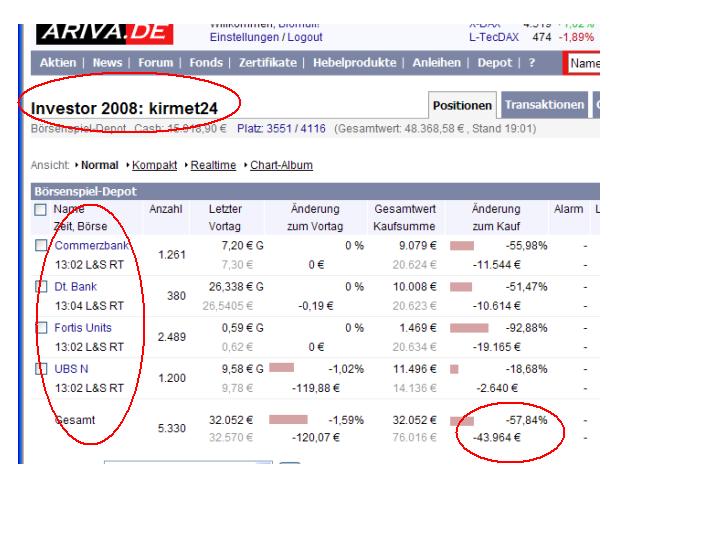Select the -19.165 € loss for Fortis Units
The width and height of the screenshot is (720, 540).
tap(496, 347)
